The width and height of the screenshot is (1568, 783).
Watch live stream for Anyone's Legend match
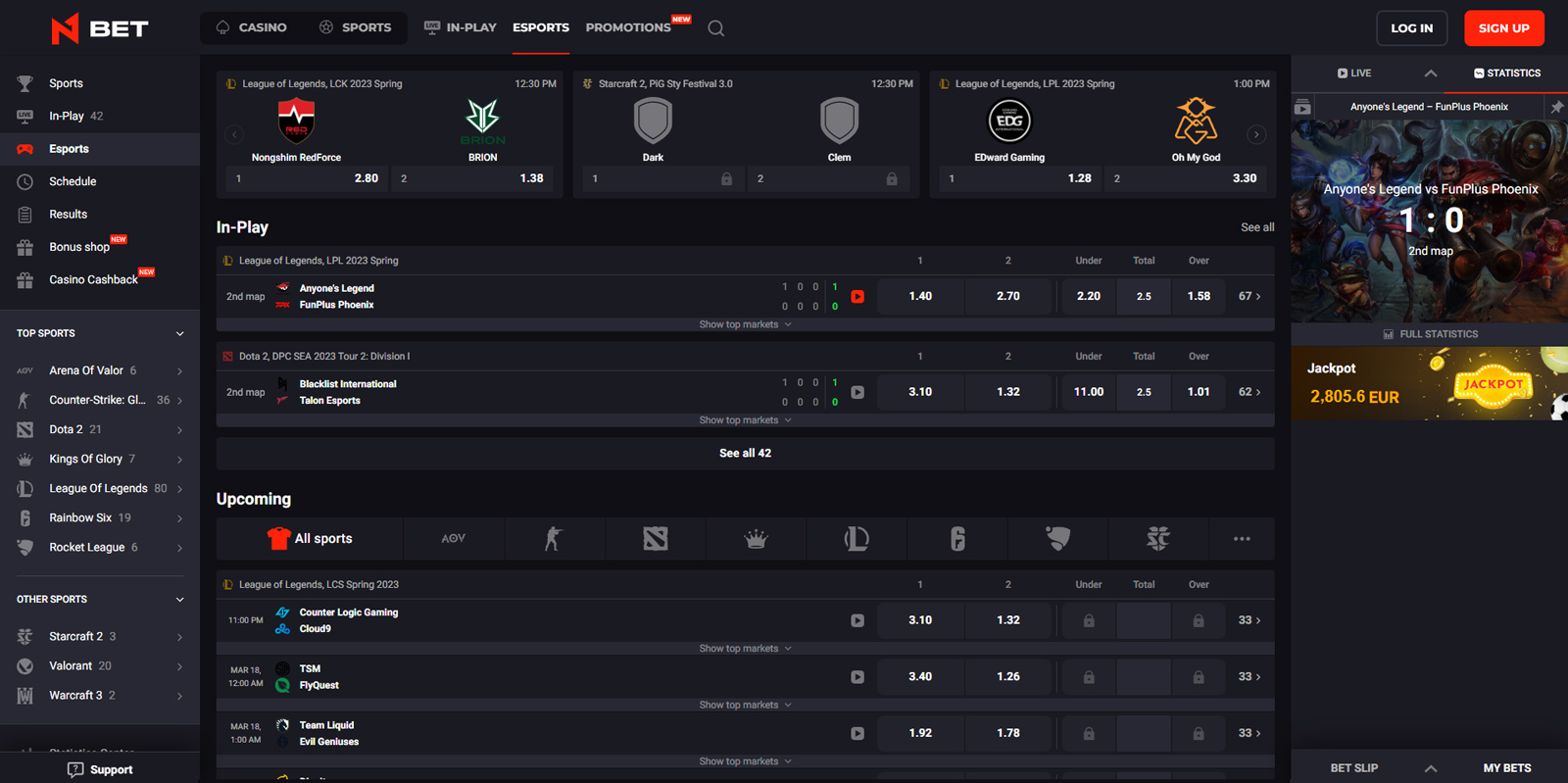coord(857,296)
